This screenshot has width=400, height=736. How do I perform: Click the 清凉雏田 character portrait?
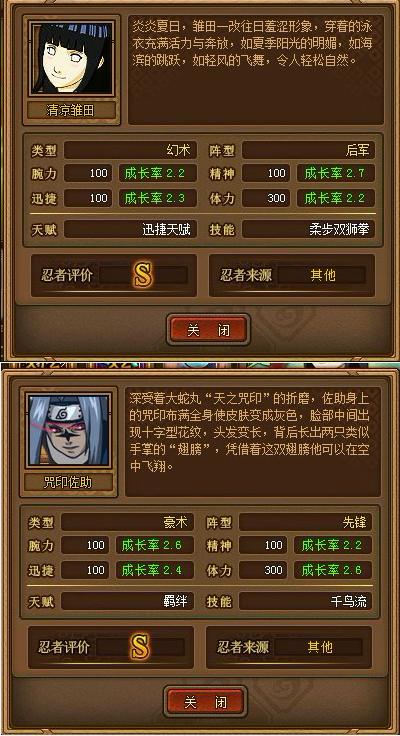[72, 58]
